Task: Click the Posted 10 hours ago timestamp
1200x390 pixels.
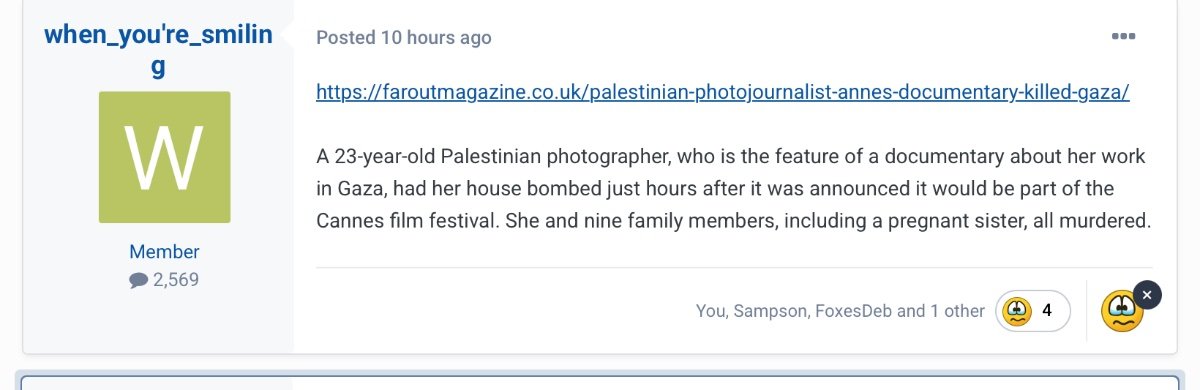Action: coord(404,38)
